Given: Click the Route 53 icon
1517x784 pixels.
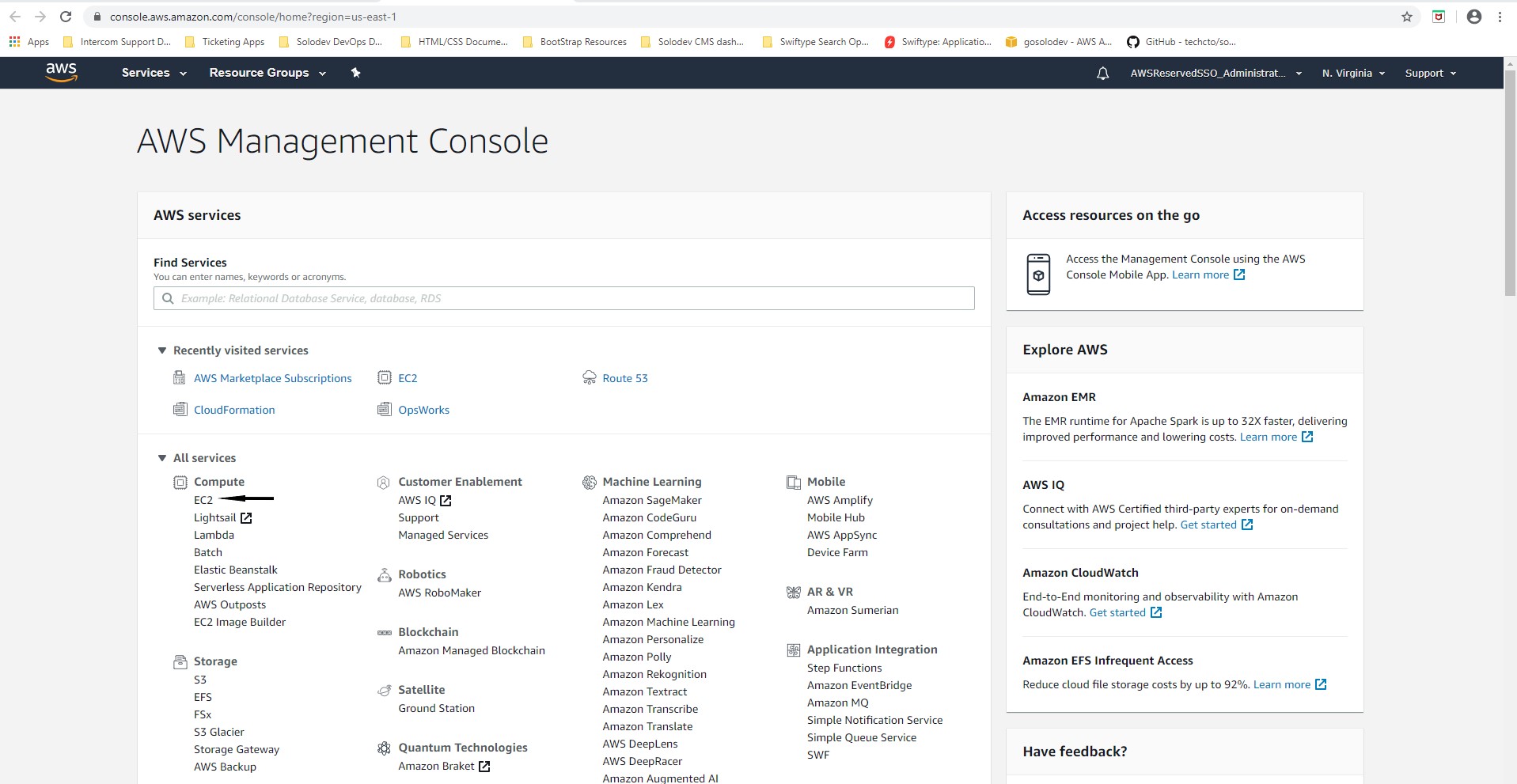Looking at the screenshot, I should tap(590, 377).
